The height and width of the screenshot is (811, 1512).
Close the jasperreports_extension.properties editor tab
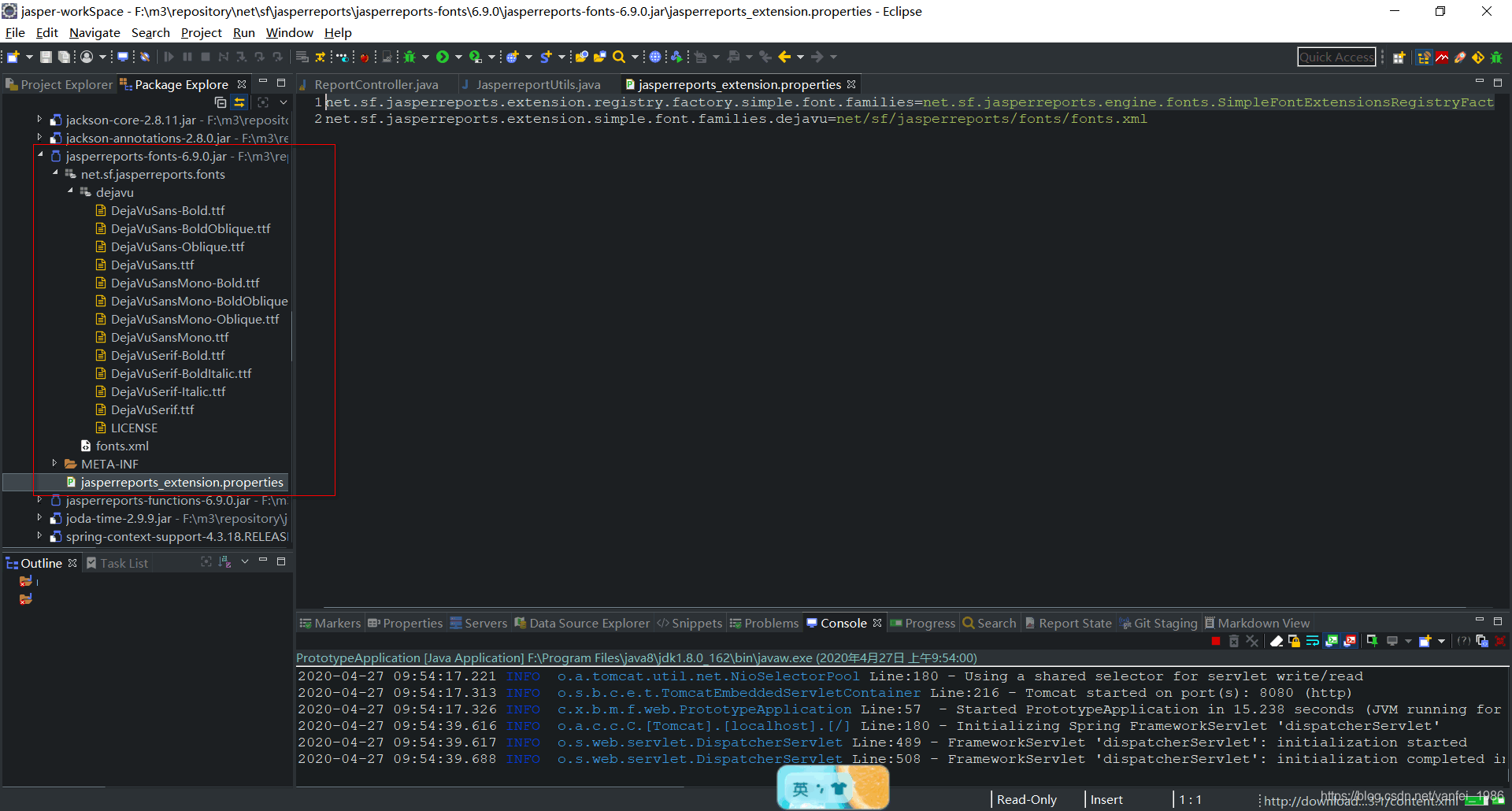pyautogui.click(x=851, y=83)
